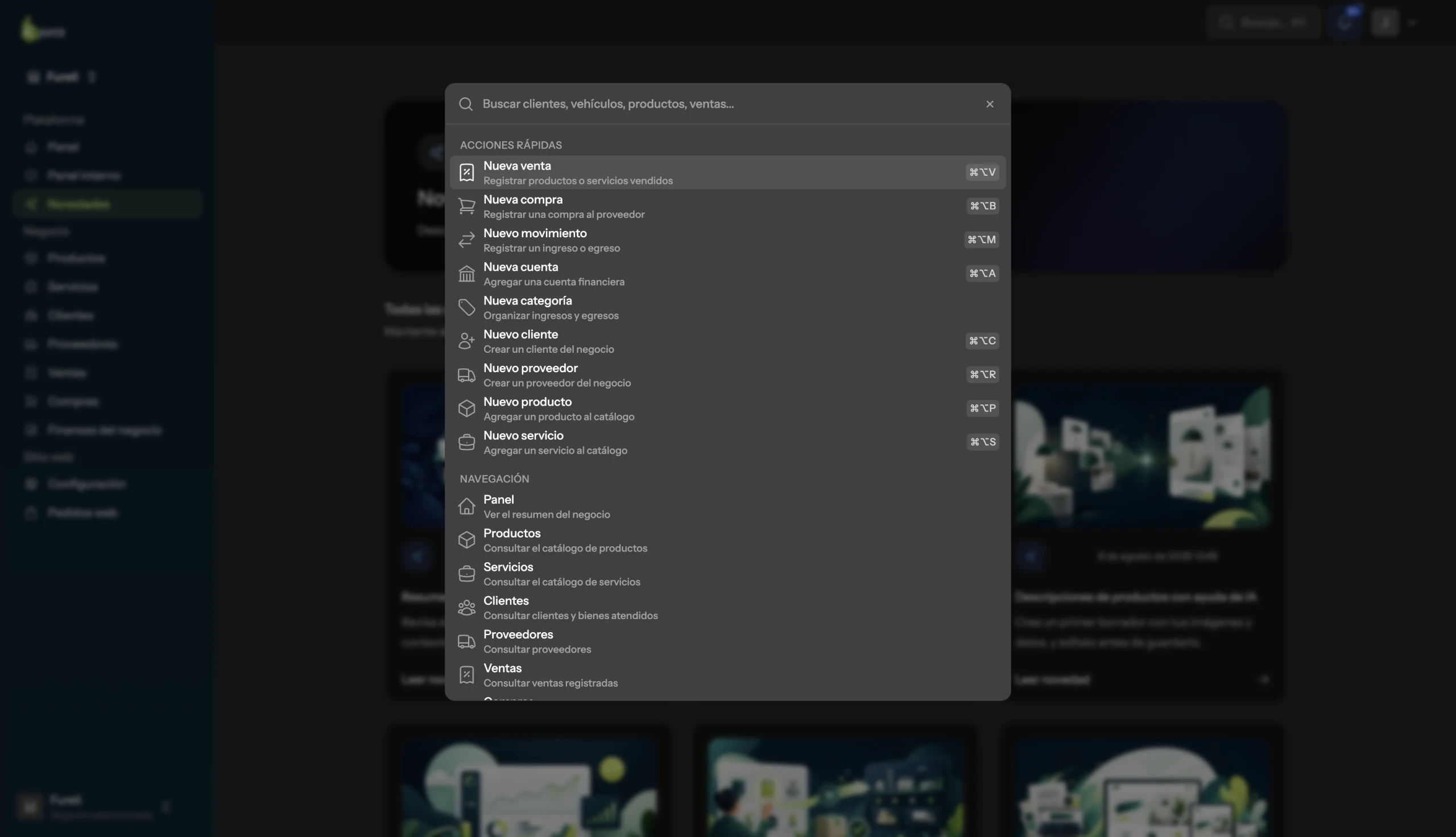1456x837 pixels.
Task: Click 'Registrar un ingreso o egreso' description
Action: pyautogui.click(x=552, y=248)
